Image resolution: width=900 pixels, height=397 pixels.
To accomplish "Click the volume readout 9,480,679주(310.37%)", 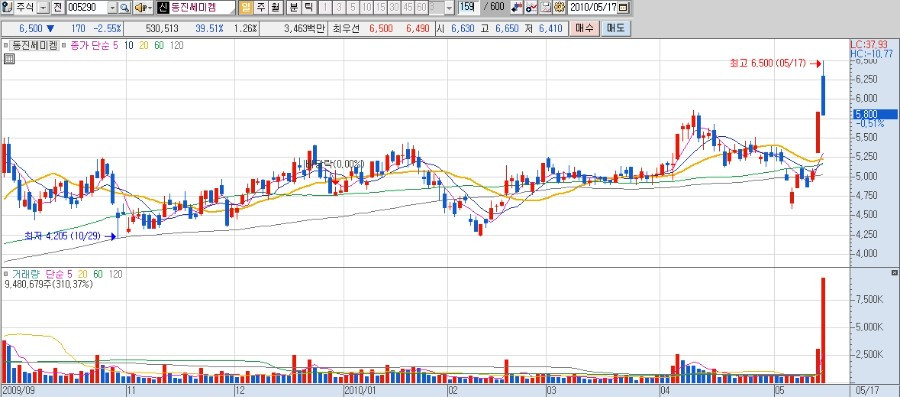I will (48, 284).
